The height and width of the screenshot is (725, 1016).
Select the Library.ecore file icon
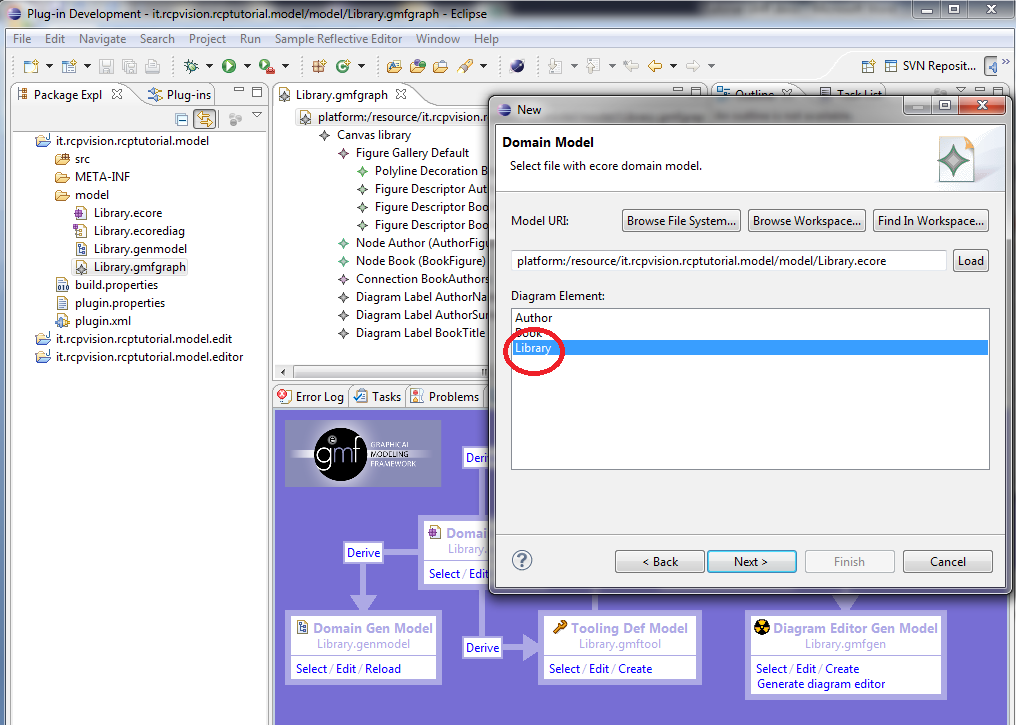82,213
